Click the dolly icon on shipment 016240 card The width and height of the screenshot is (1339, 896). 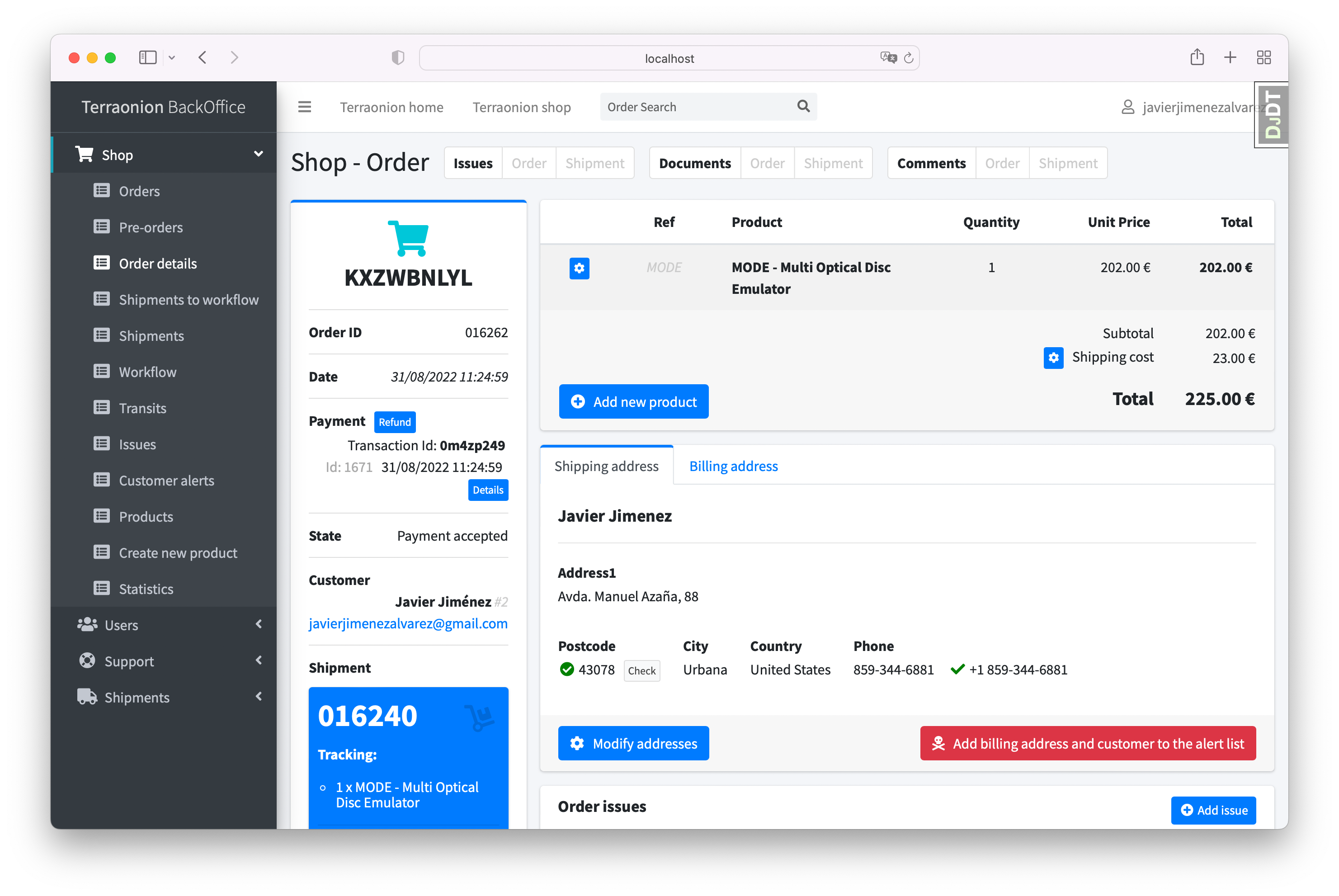[x=479, y=718]
